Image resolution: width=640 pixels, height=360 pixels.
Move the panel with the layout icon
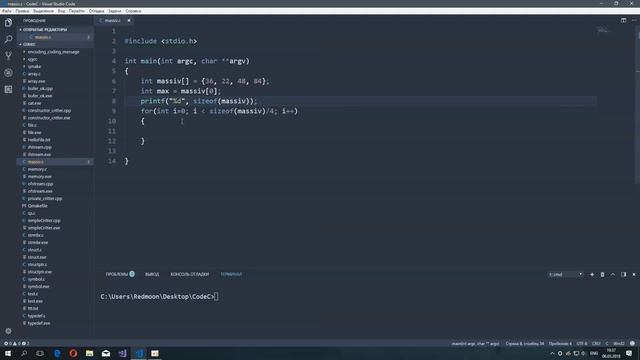[623, 274]
